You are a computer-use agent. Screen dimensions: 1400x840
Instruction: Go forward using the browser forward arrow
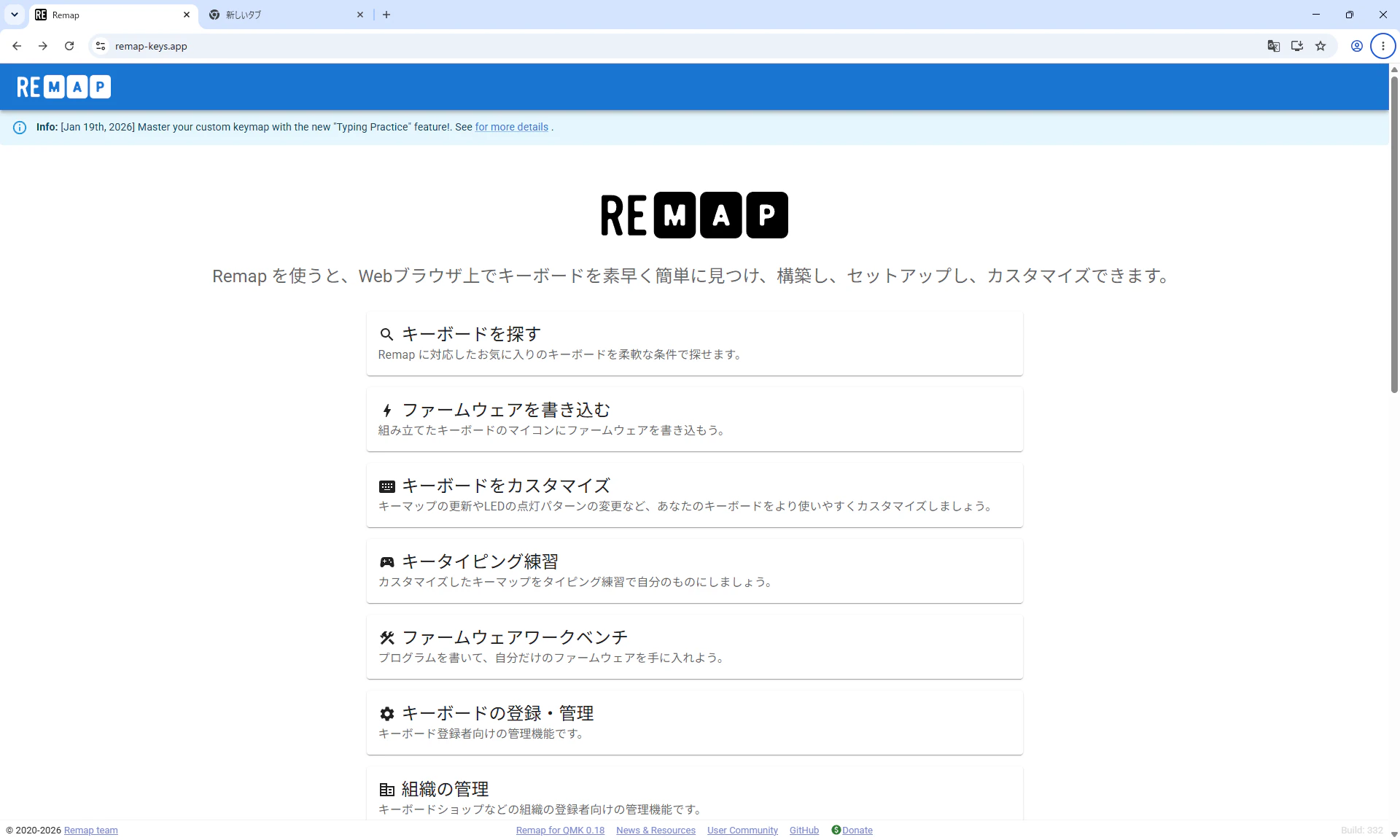[43, 46]
